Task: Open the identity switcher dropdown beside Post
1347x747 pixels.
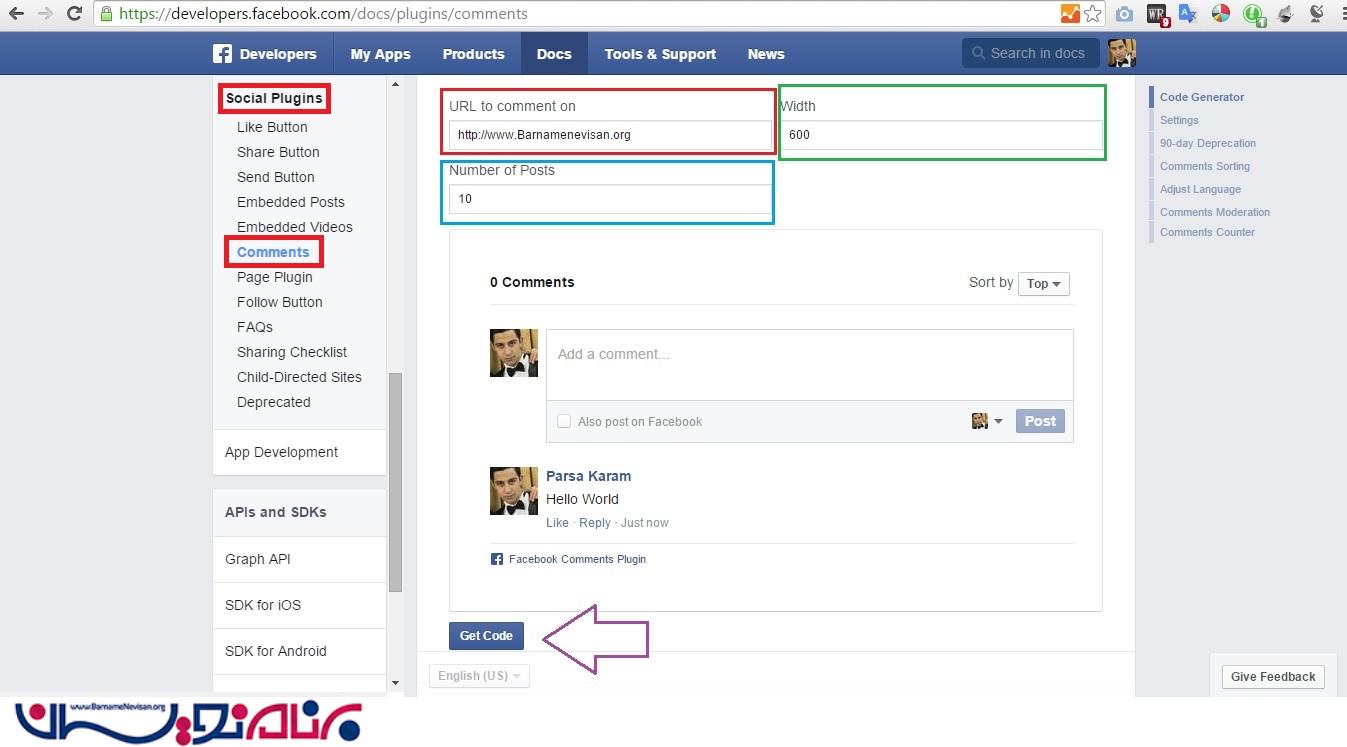Action: click(987, 421)
